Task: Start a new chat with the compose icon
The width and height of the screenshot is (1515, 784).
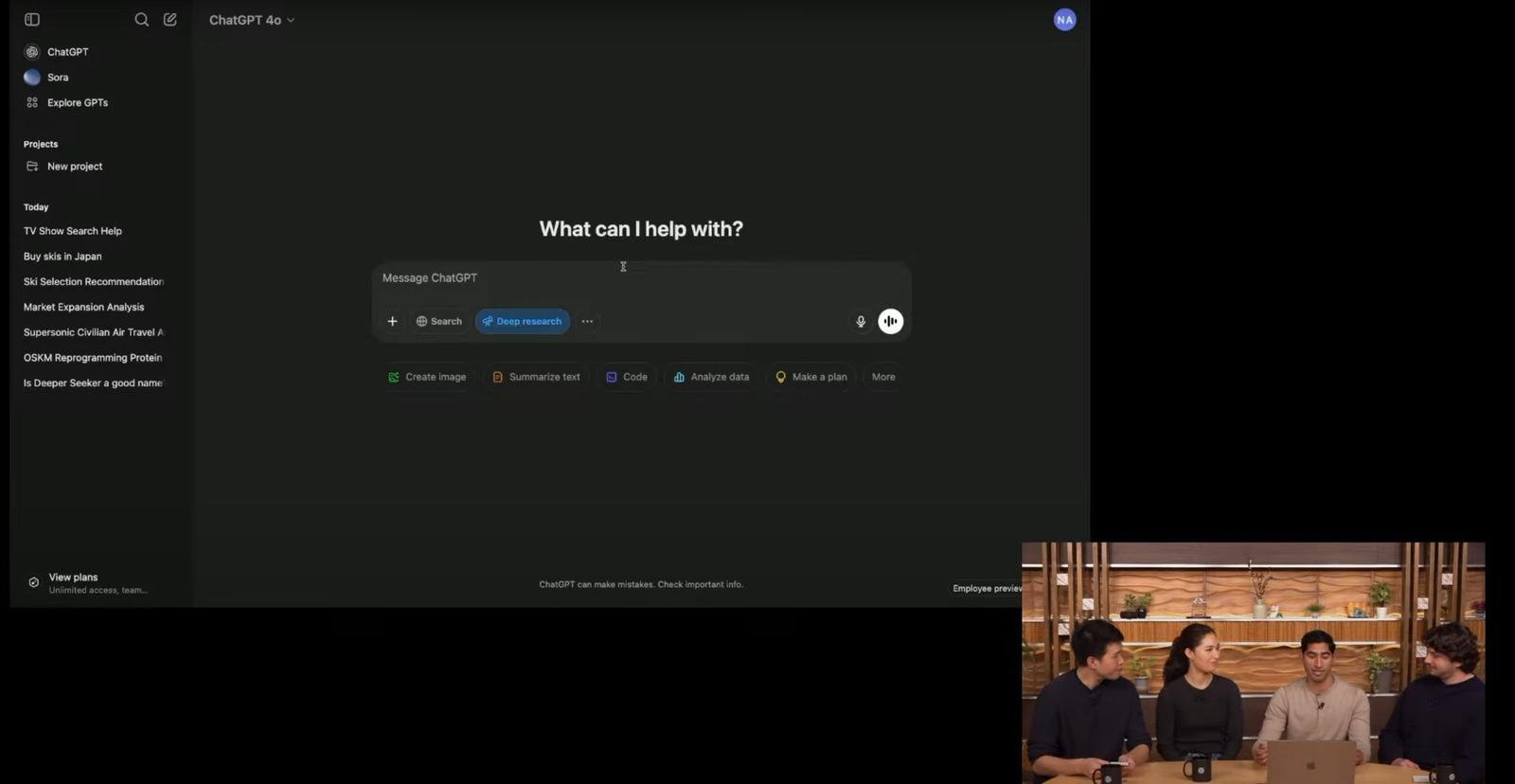Action: pos(170,20)
